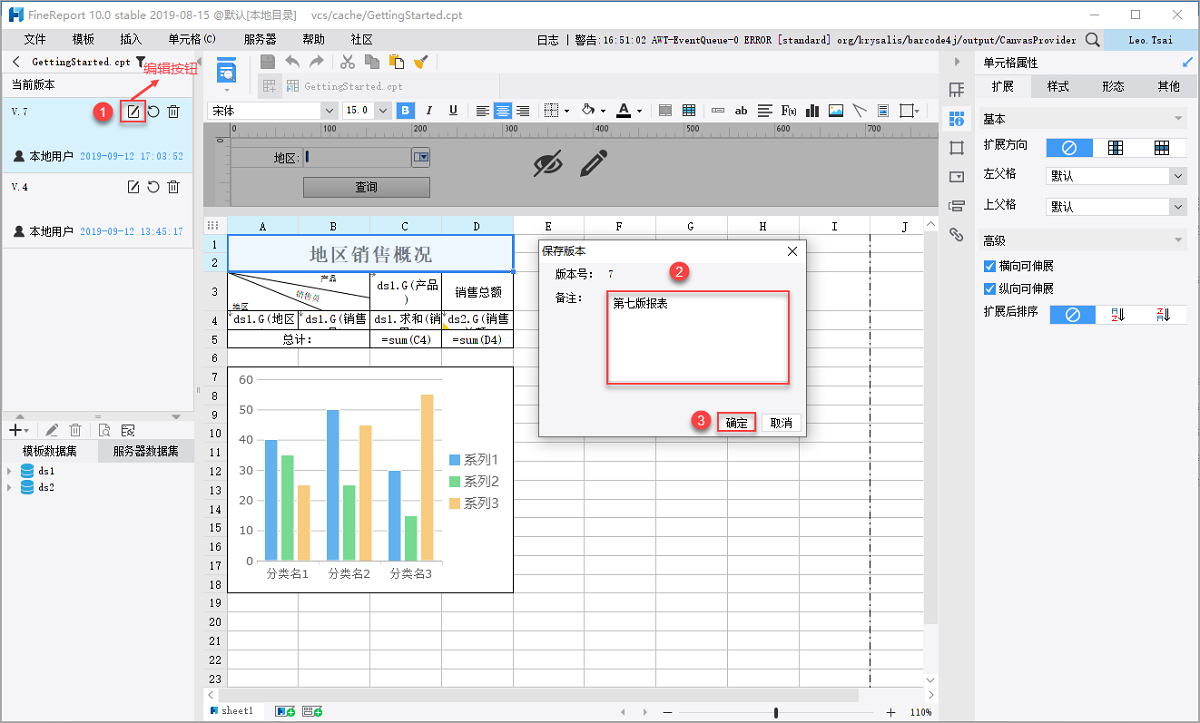1200x723 pixels.
Task: Click the cut scissors icon
Action: click(348, 62)
